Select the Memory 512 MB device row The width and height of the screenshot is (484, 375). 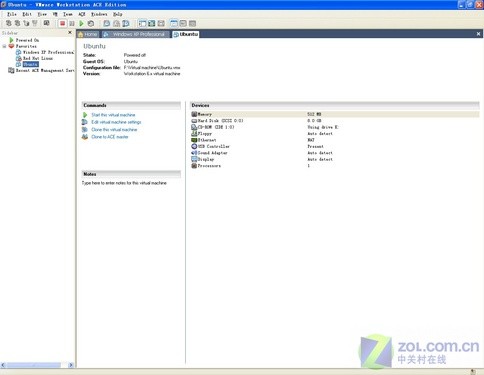(x=335, y=114)
